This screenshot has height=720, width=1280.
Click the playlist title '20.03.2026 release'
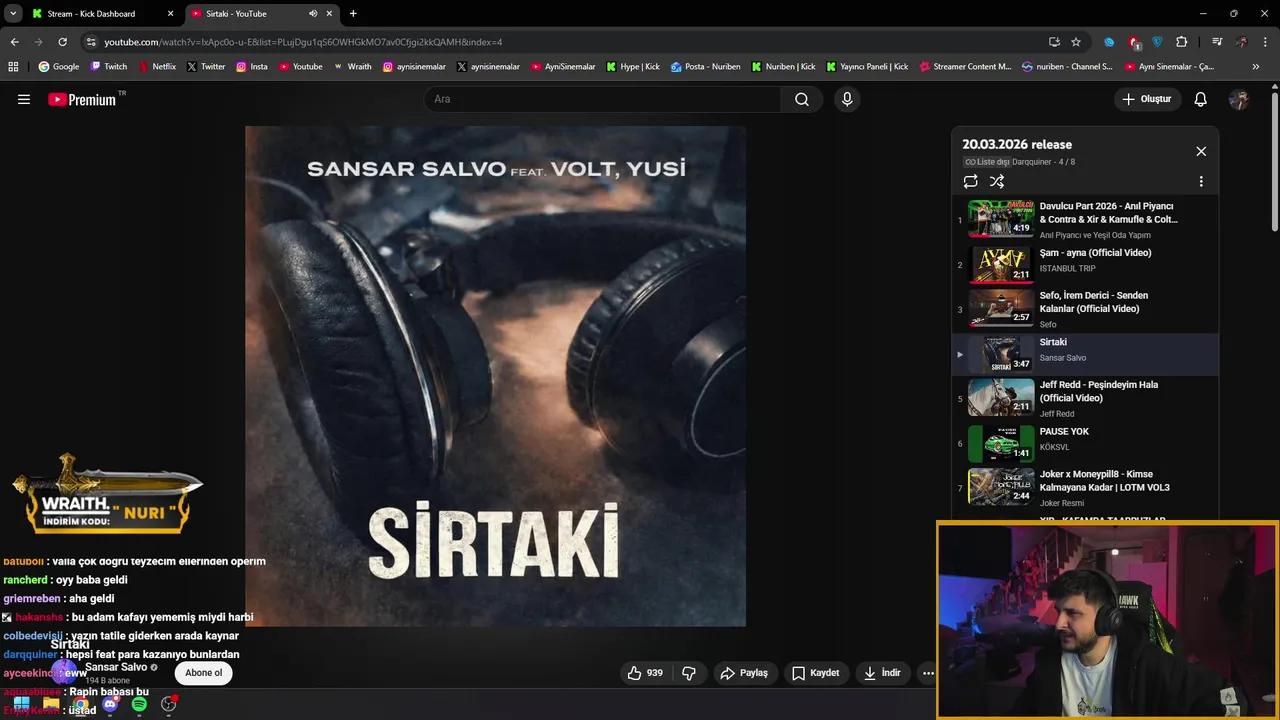[x=1017, y=144]
